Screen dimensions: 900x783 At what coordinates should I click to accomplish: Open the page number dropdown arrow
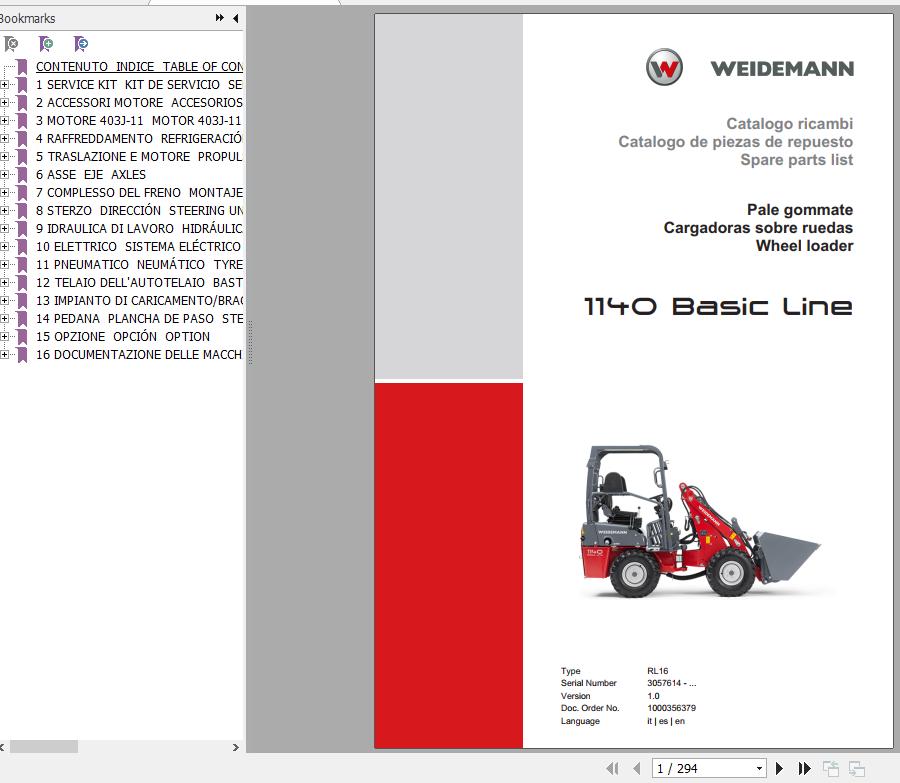[759, 768]
